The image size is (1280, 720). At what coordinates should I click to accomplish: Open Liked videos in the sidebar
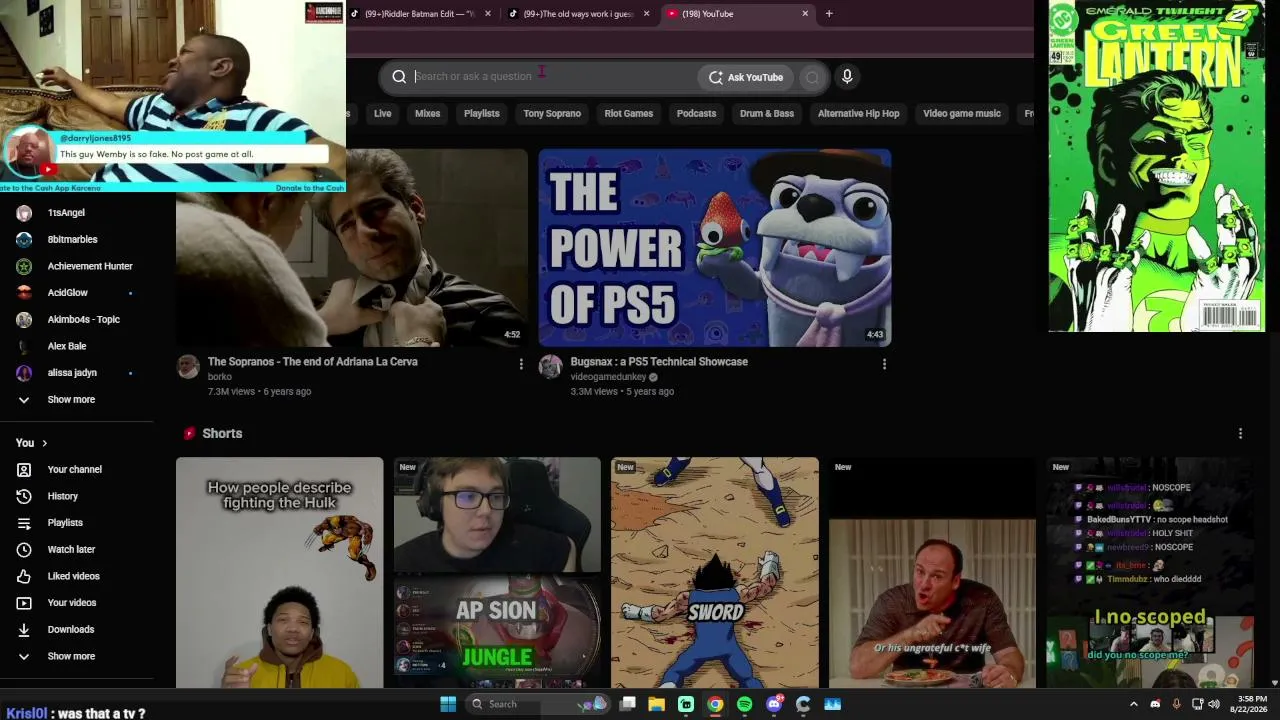click(x=77, y=576)
